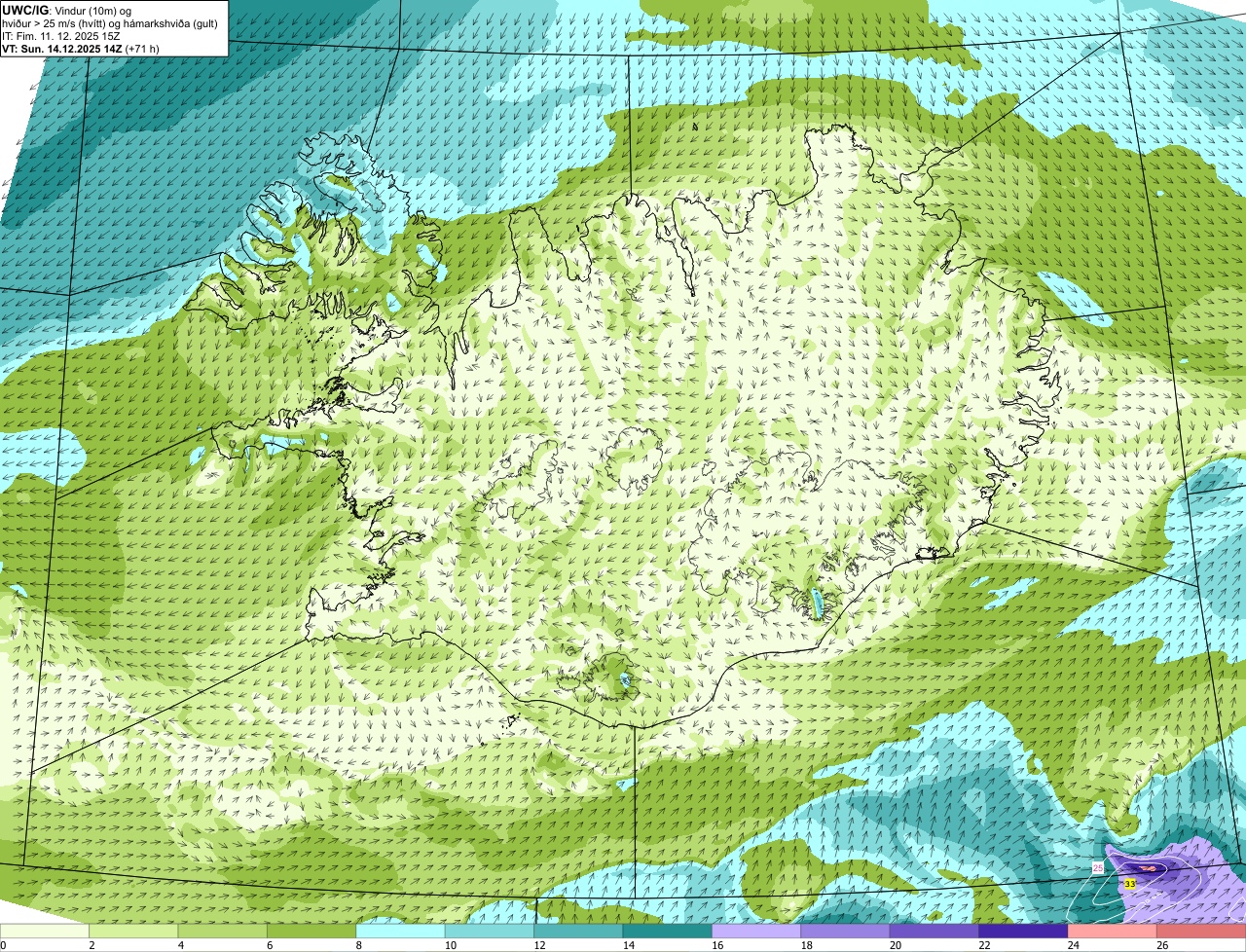Select the 24–26 m/s salmon pink legend swatch
1246x952 pixels.
[1113, 932]
